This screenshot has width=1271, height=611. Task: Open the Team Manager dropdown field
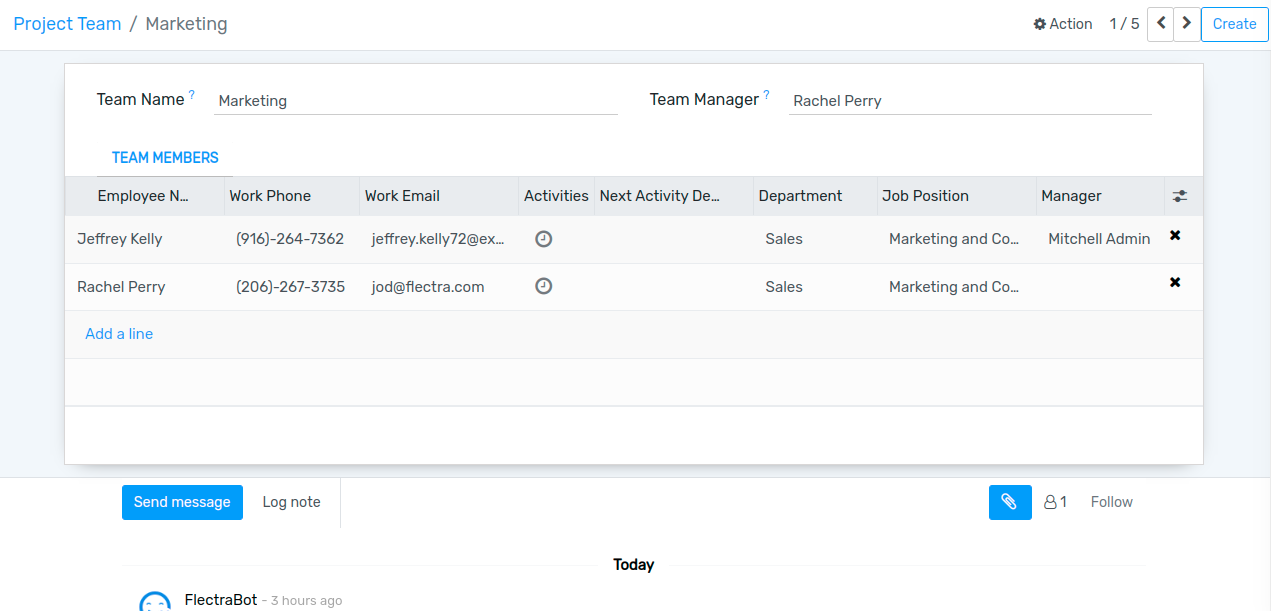tap(969, 101)
